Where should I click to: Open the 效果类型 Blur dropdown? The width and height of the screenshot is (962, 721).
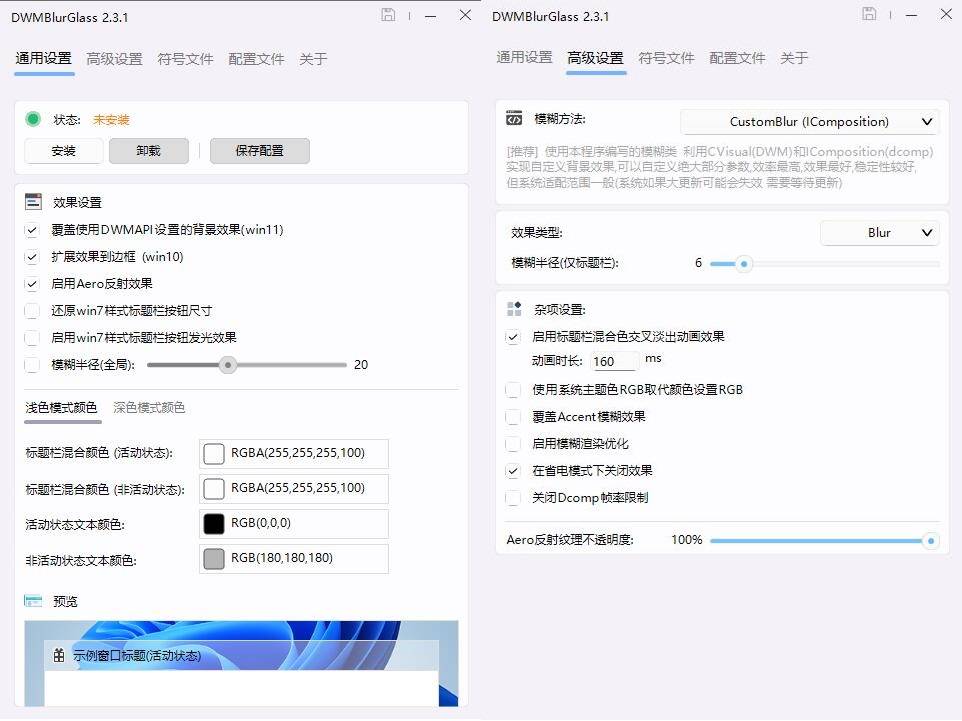click(x=879, y=233)
